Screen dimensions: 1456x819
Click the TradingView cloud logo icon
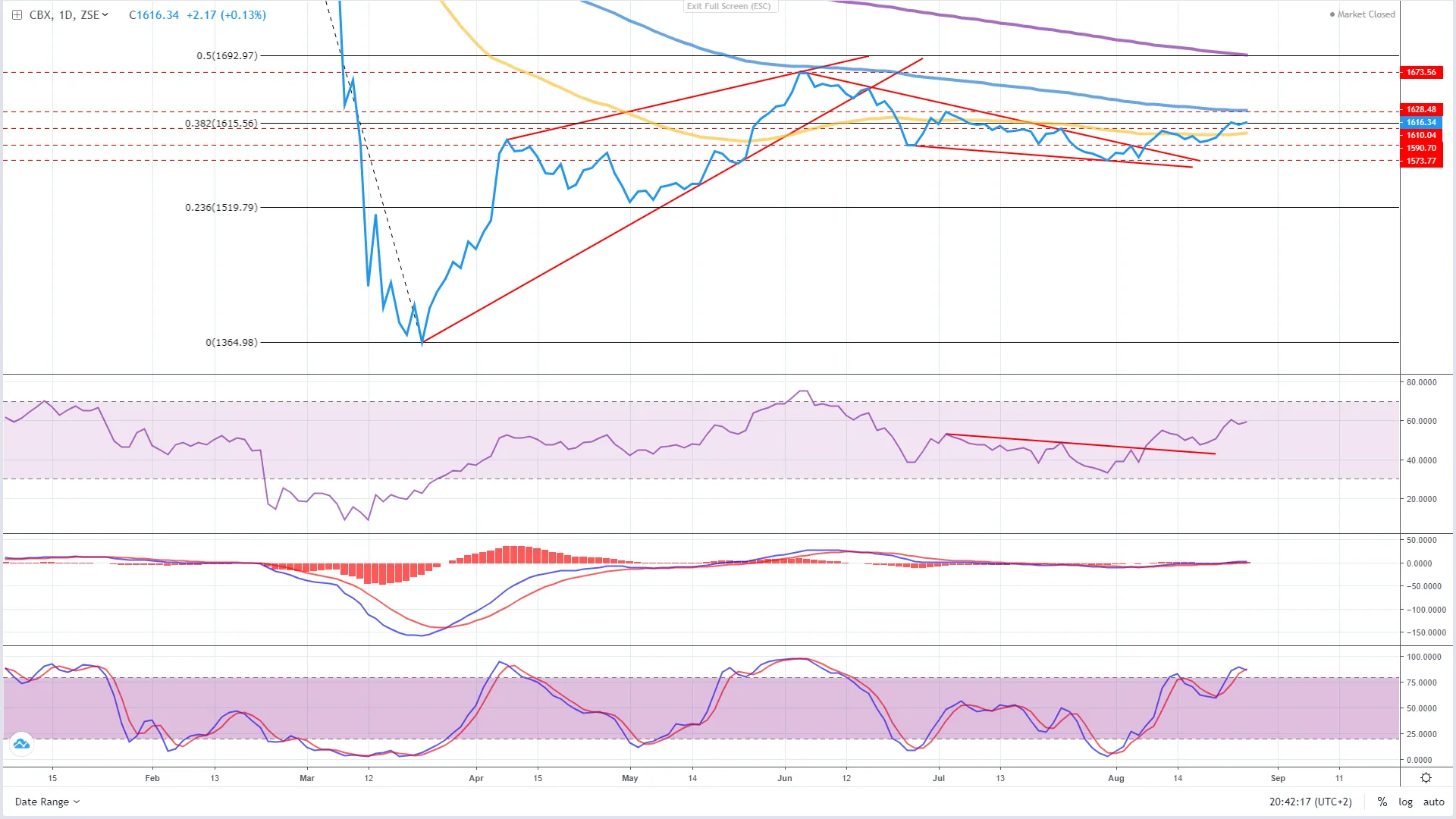click(21, 744)
